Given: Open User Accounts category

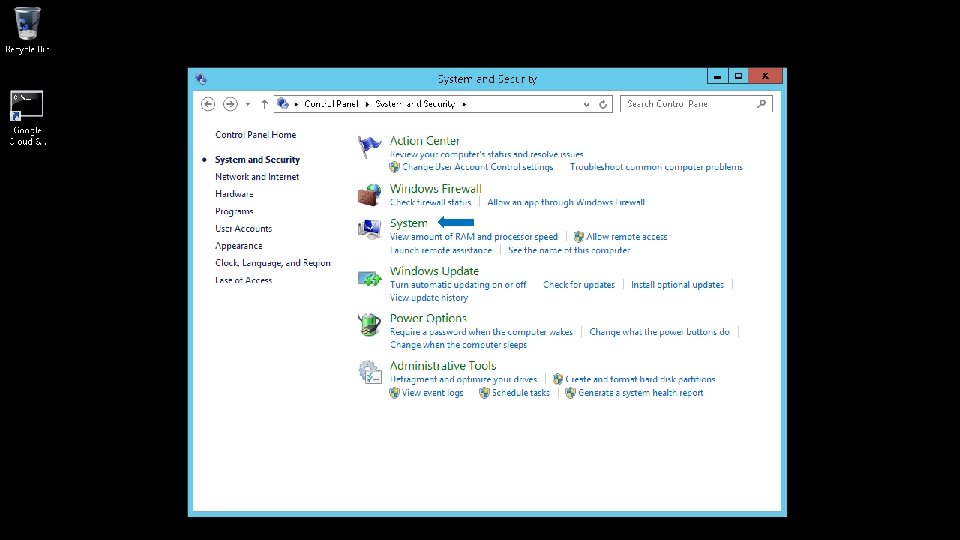Looking at the screenshot, I should 243,228.
